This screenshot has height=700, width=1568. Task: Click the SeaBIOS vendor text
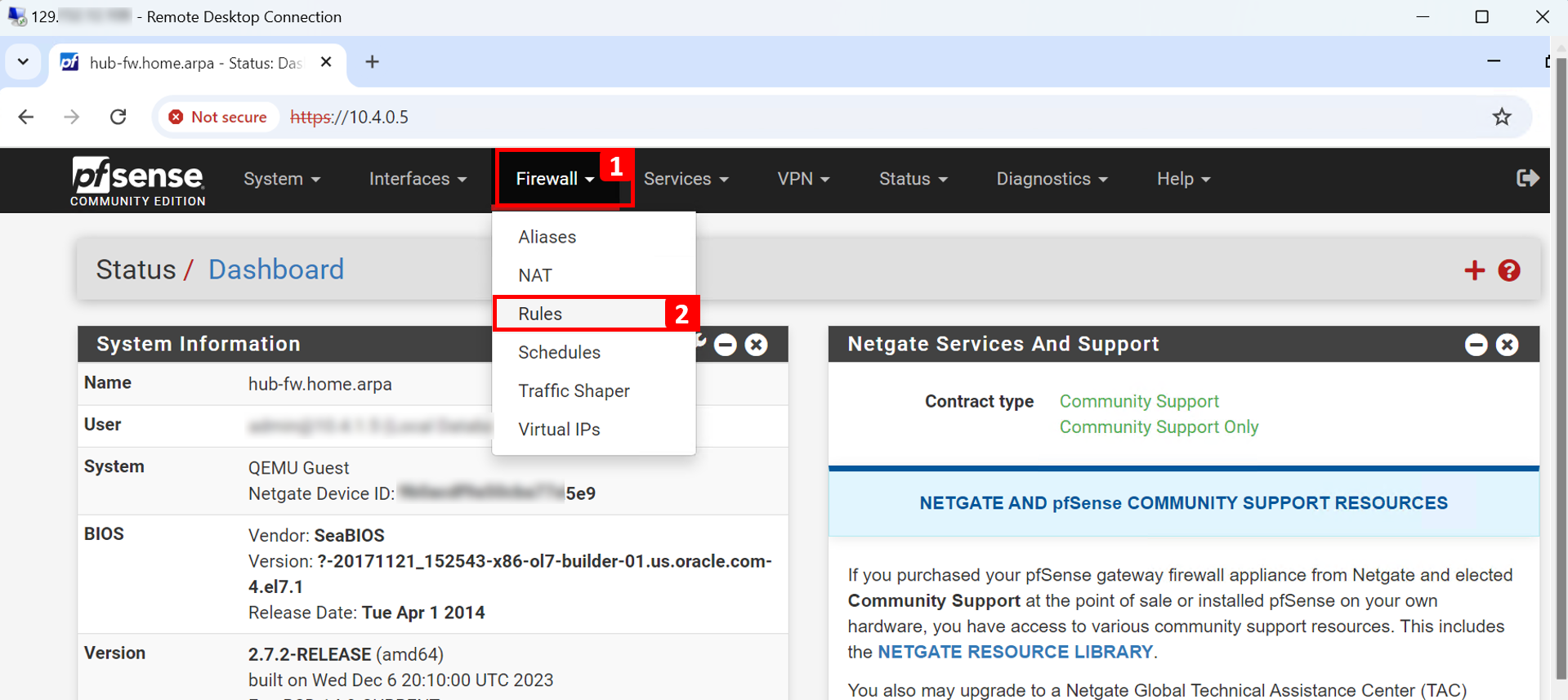tap(349, 536)
